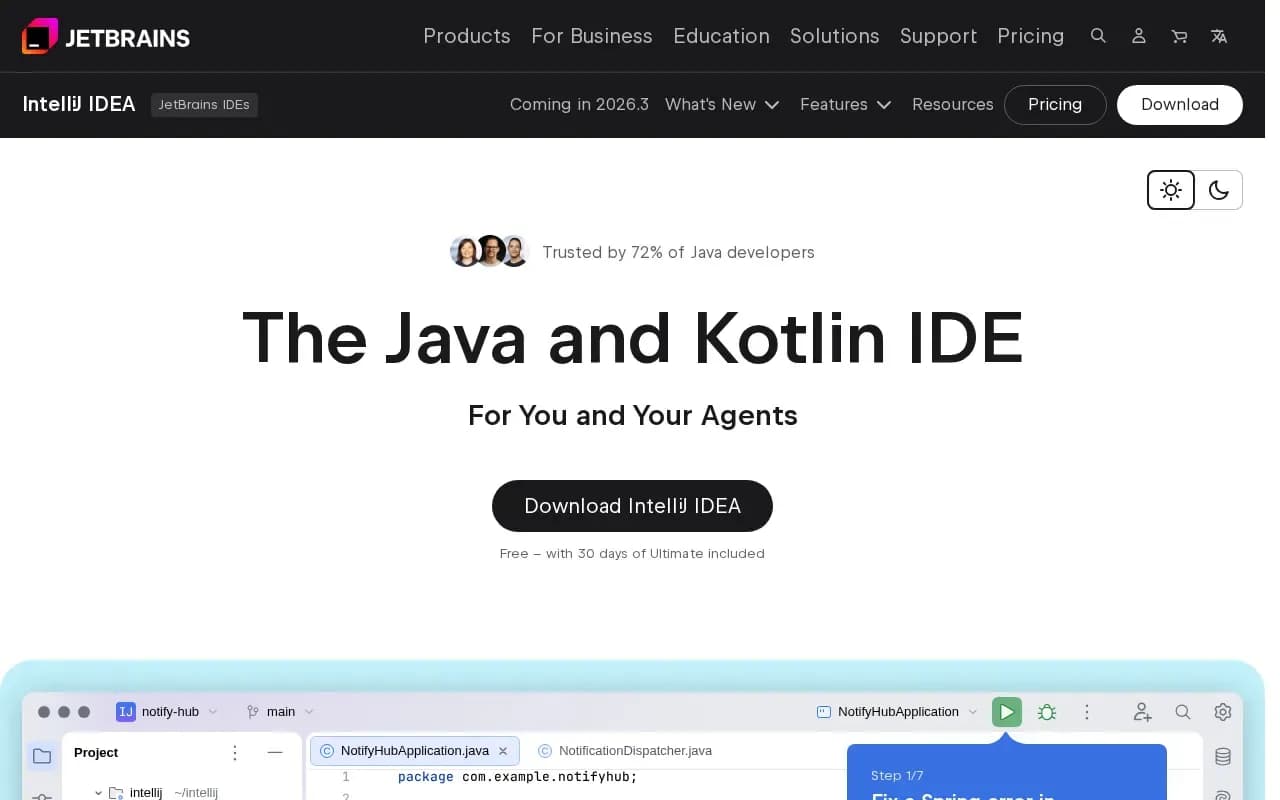Close the NotifyHubApplication.java tab
1280x800 pixels.
point(503,751)
